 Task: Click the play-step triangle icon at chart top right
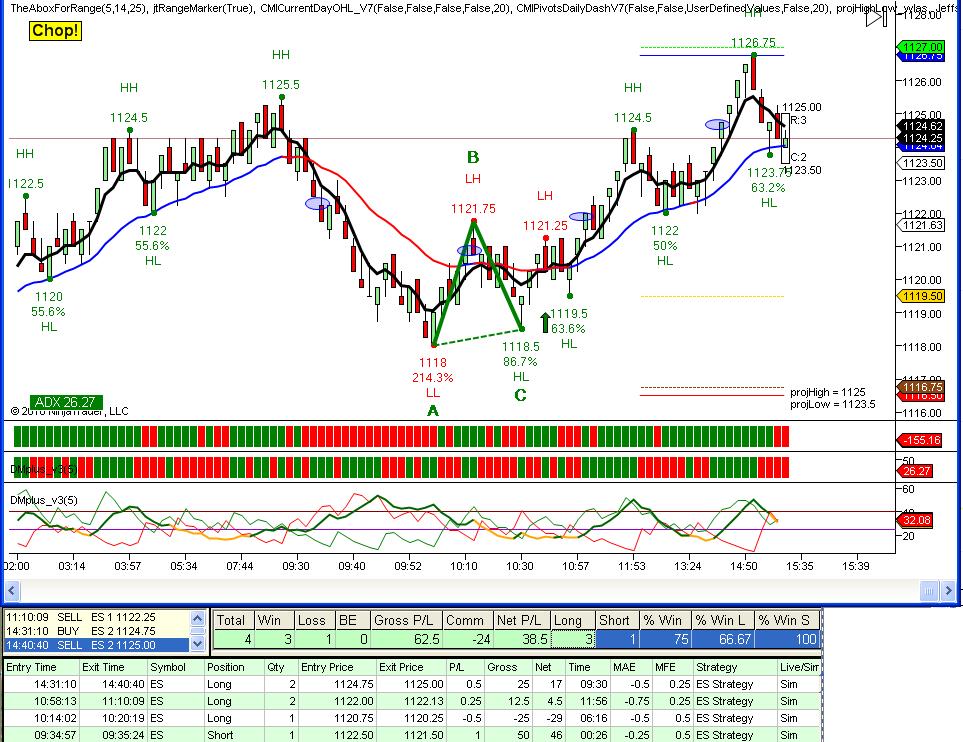[876, 18]
